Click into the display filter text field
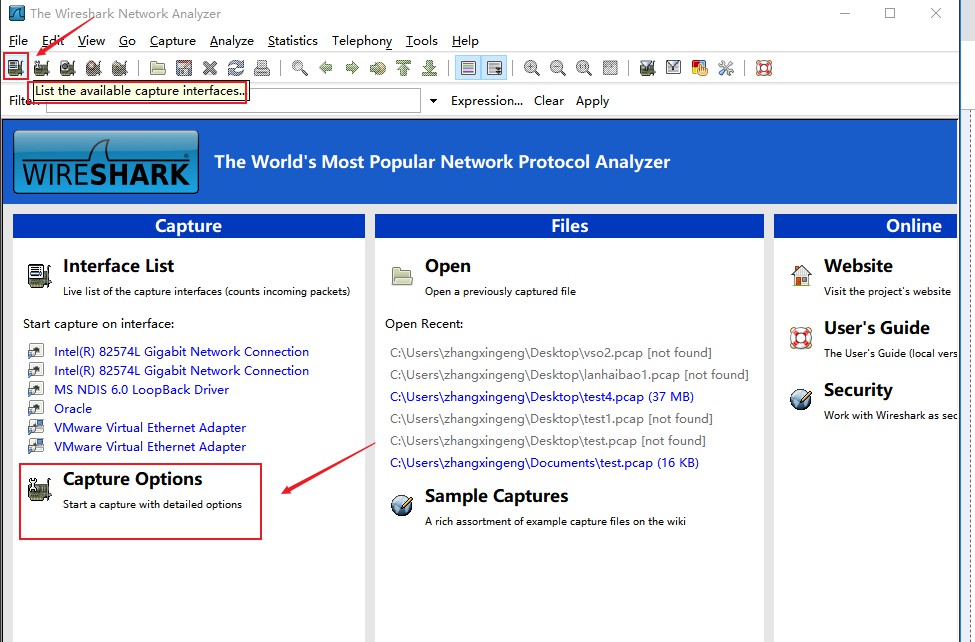 234,101
